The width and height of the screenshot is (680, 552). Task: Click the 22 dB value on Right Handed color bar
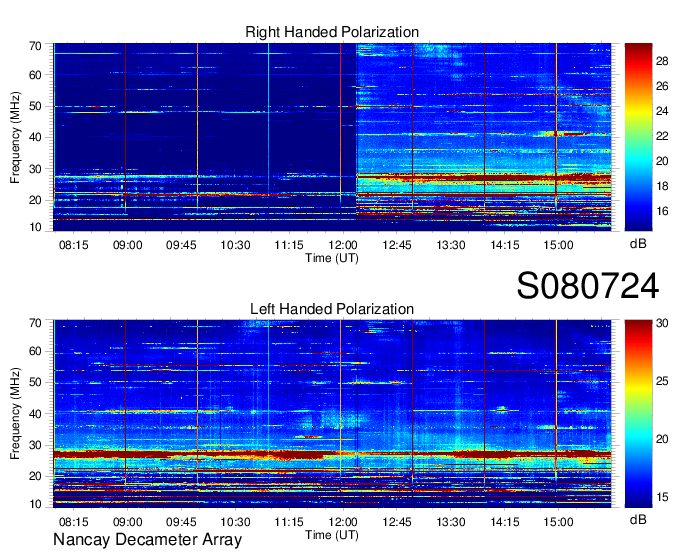tap(662, 137)
